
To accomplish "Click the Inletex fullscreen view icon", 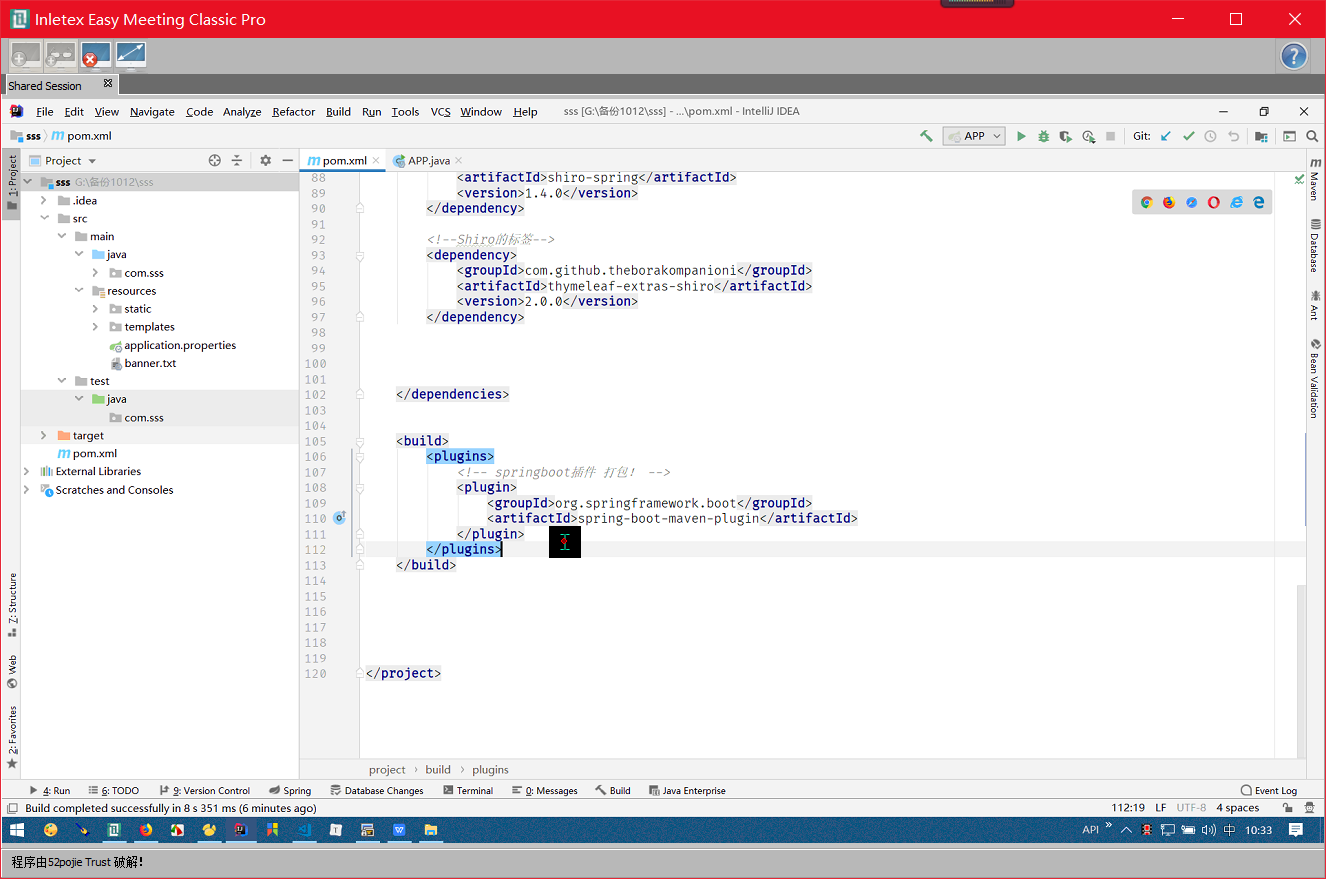I will [131, 55].
